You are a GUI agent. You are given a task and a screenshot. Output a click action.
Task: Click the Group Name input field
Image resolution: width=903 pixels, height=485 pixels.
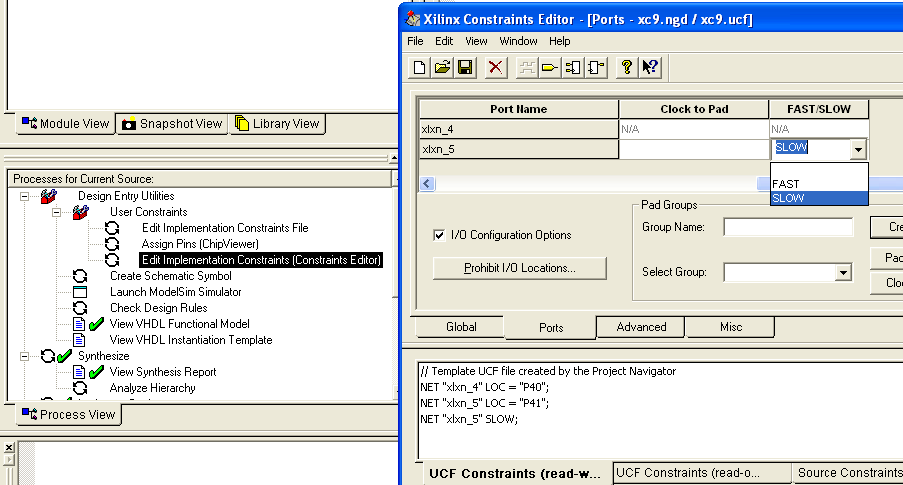click(x=788, y=227)
